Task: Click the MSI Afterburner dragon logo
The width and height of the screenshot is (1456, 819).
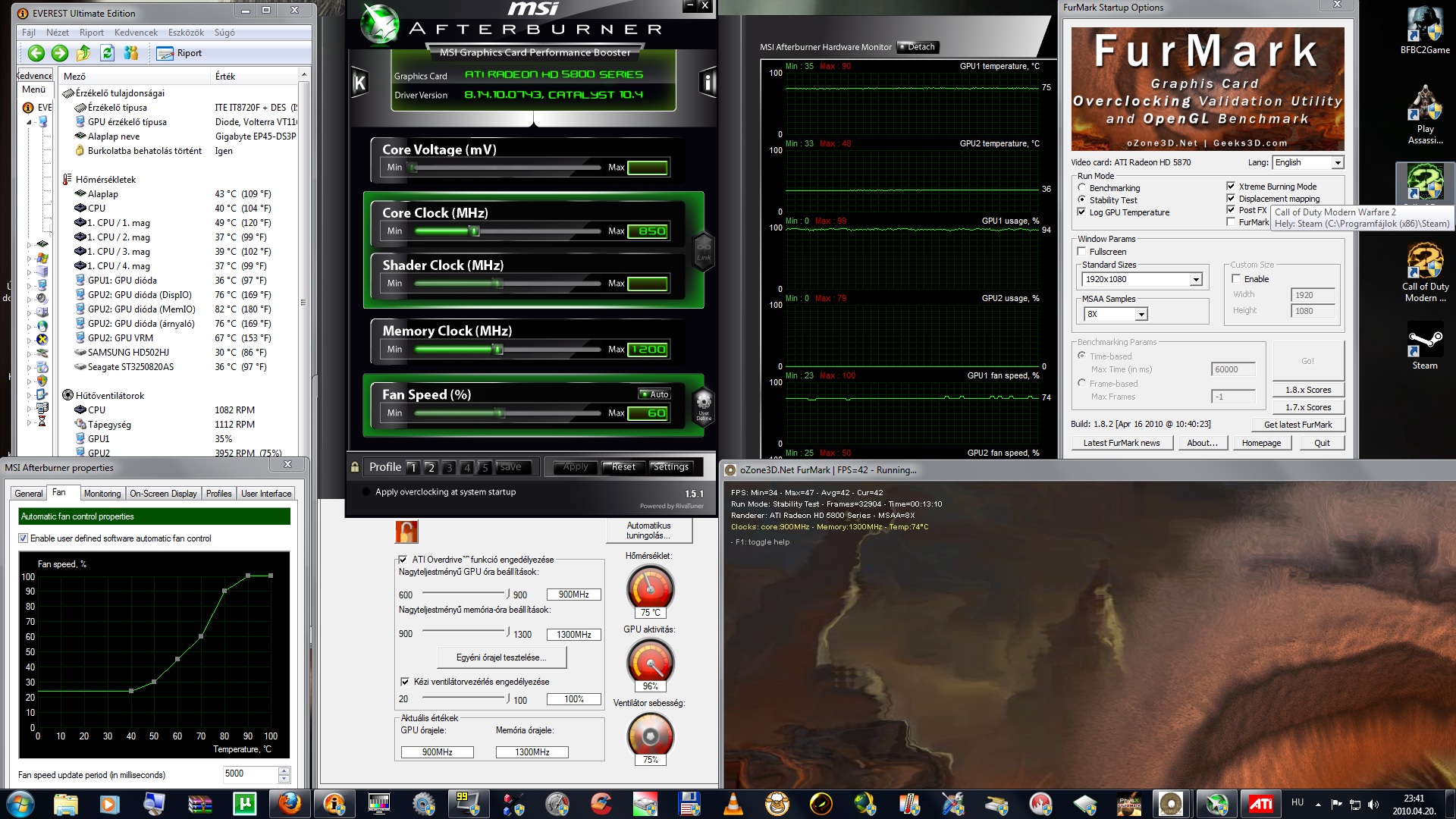Action: (x=379, y=24)
